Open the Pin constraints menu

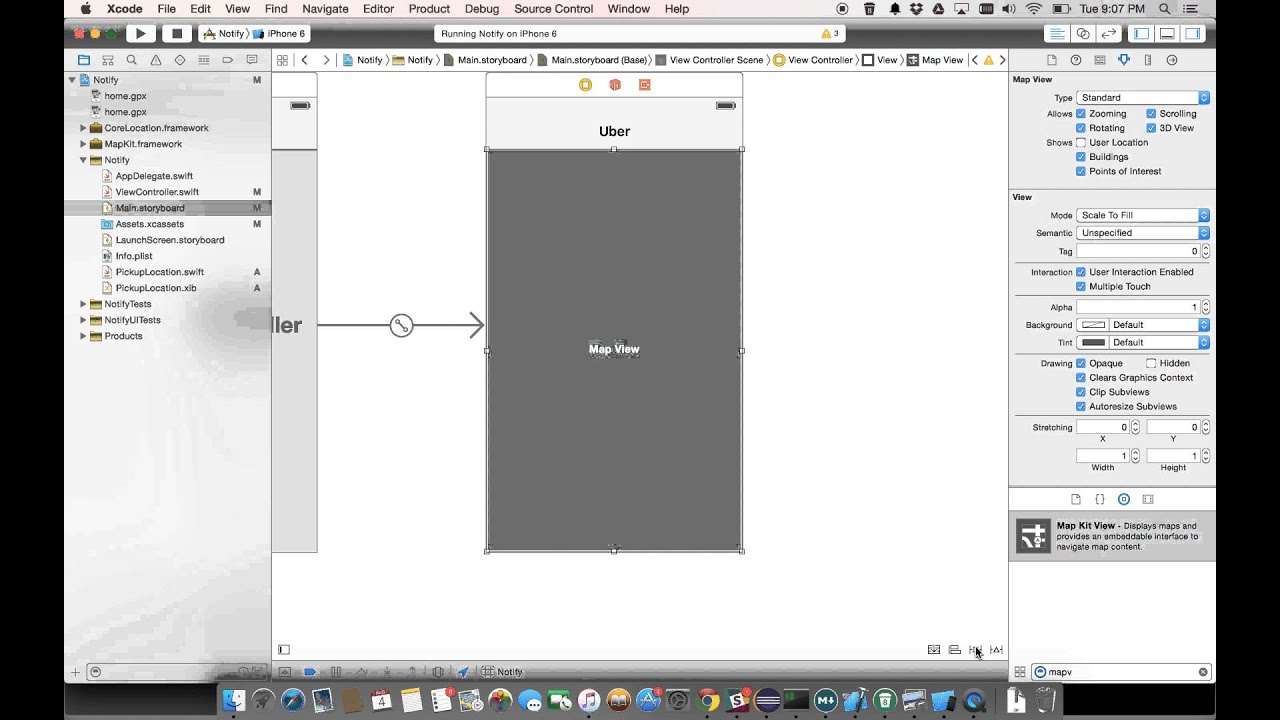[x=975, y=650]
